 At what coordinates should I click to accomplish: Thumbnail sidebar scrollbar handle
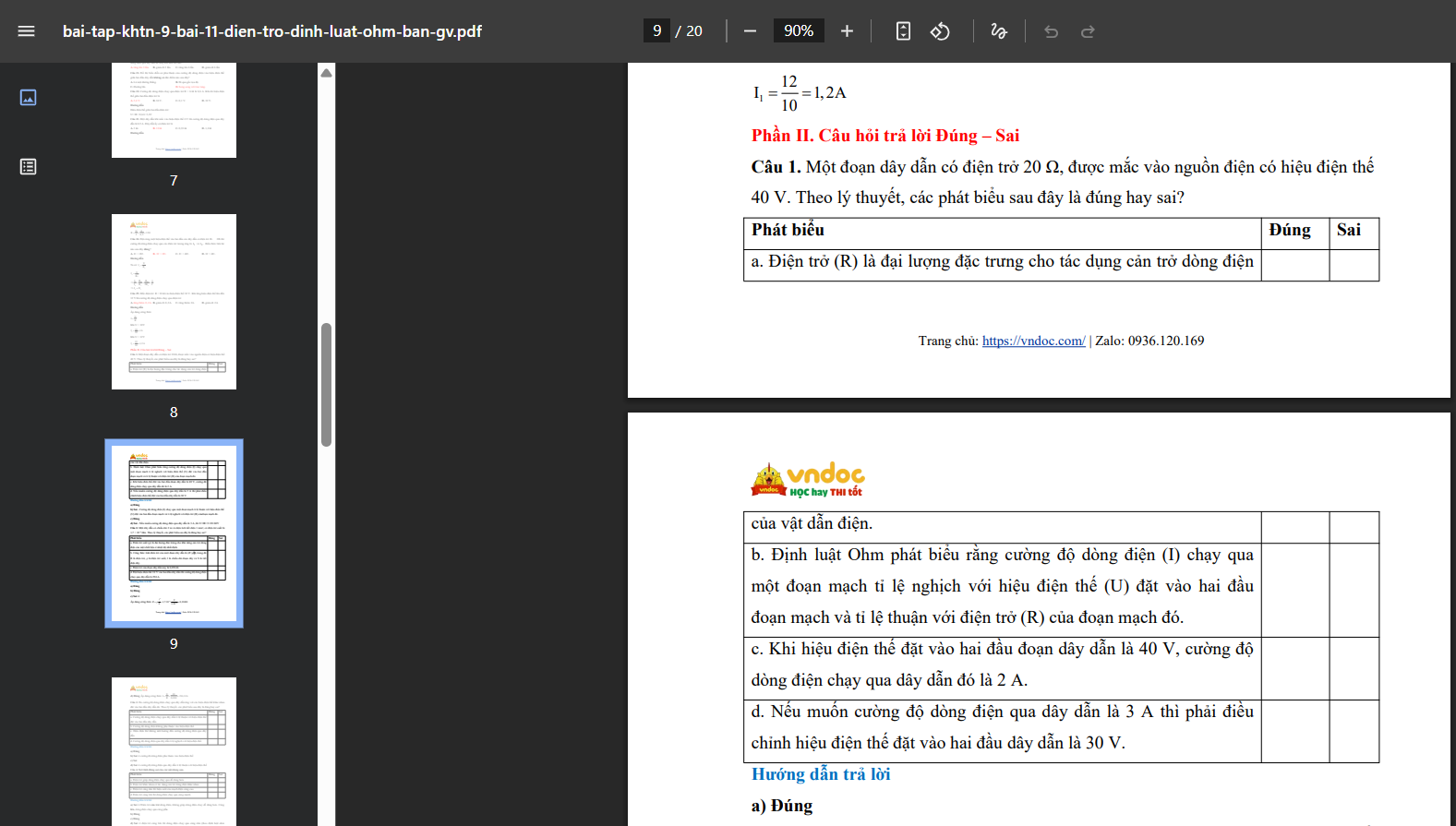click(326, 385)
